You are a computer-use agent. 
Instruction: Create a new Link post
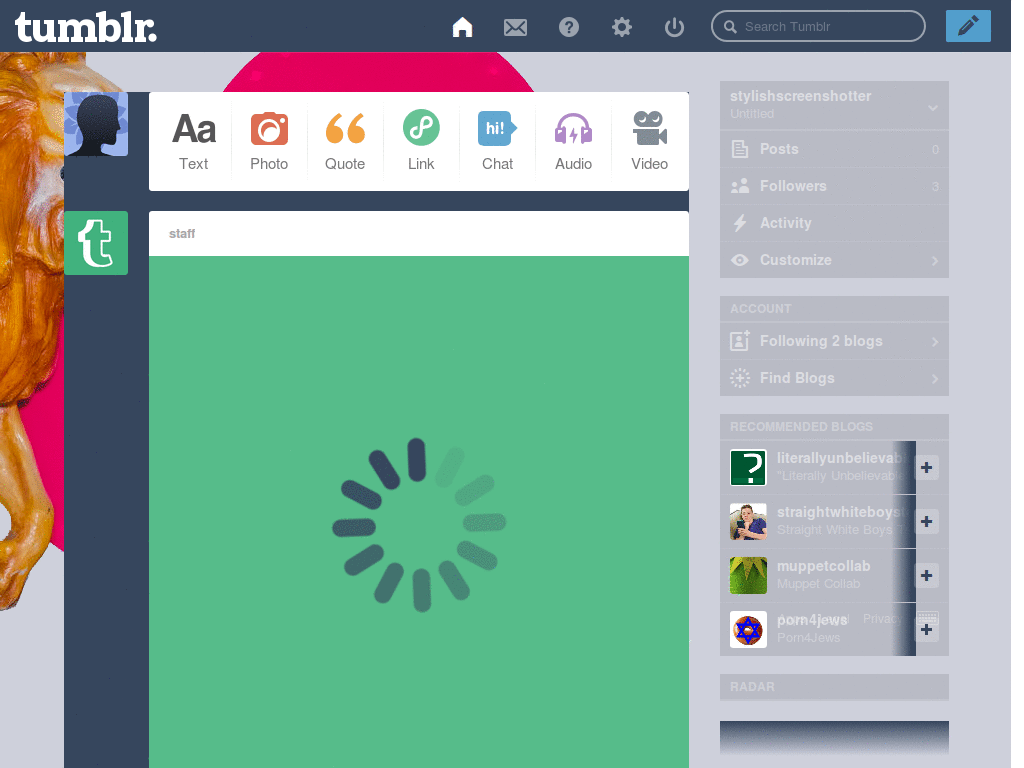421,141
